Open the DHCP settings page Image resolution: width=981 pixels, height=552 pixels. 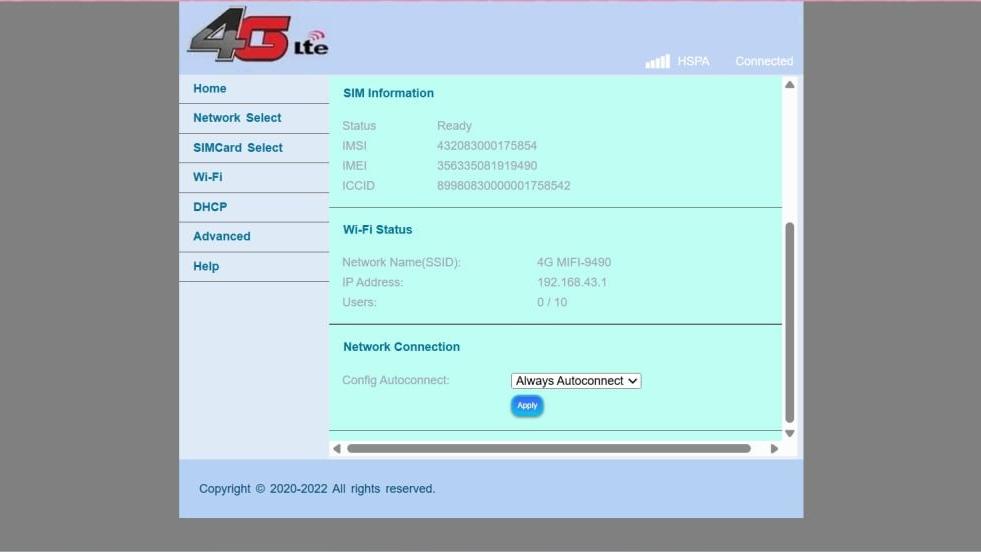(x=210, y=207)
